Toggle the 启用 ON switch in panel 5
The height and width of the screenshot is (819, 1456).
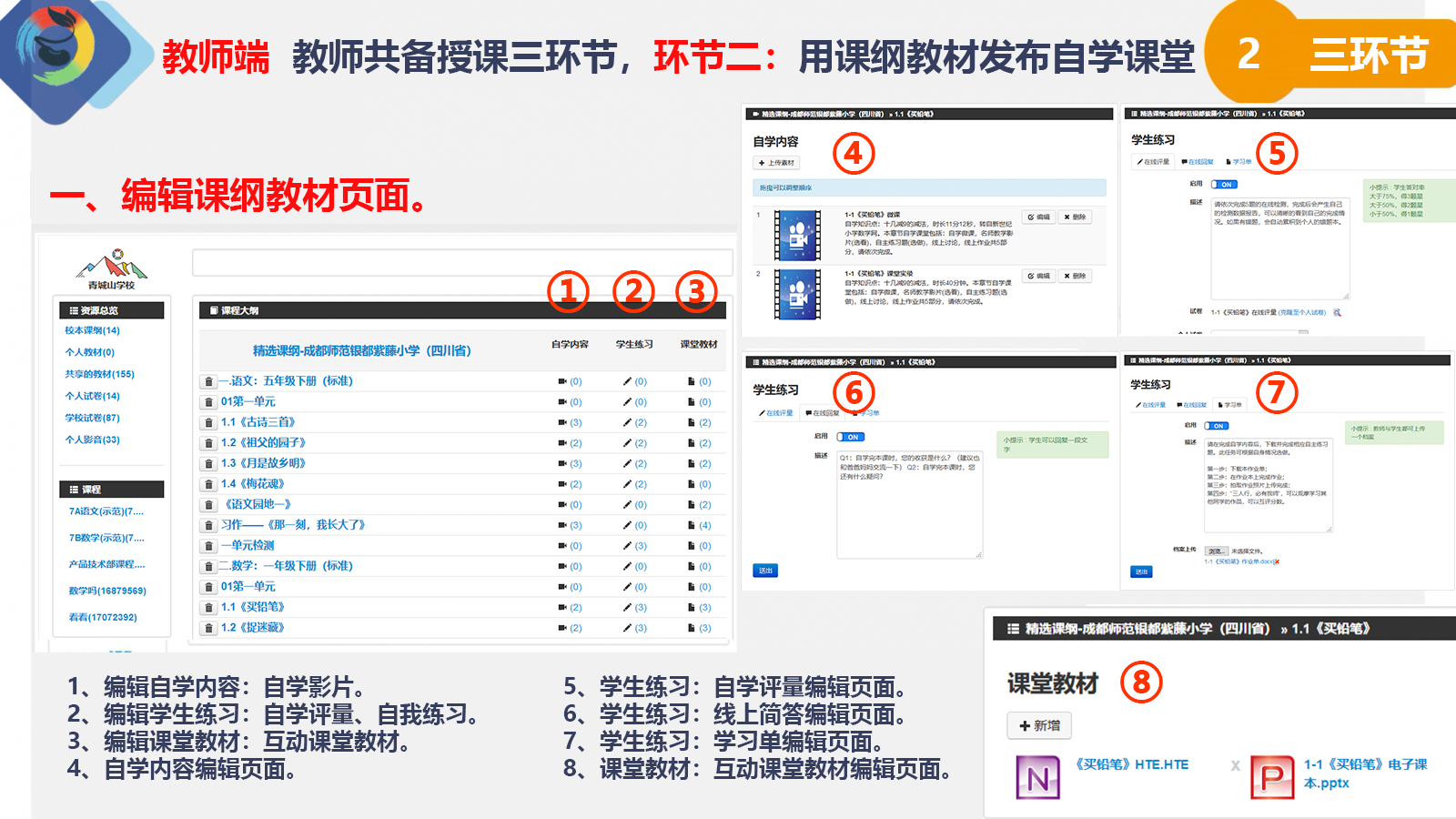[1224, 185]
